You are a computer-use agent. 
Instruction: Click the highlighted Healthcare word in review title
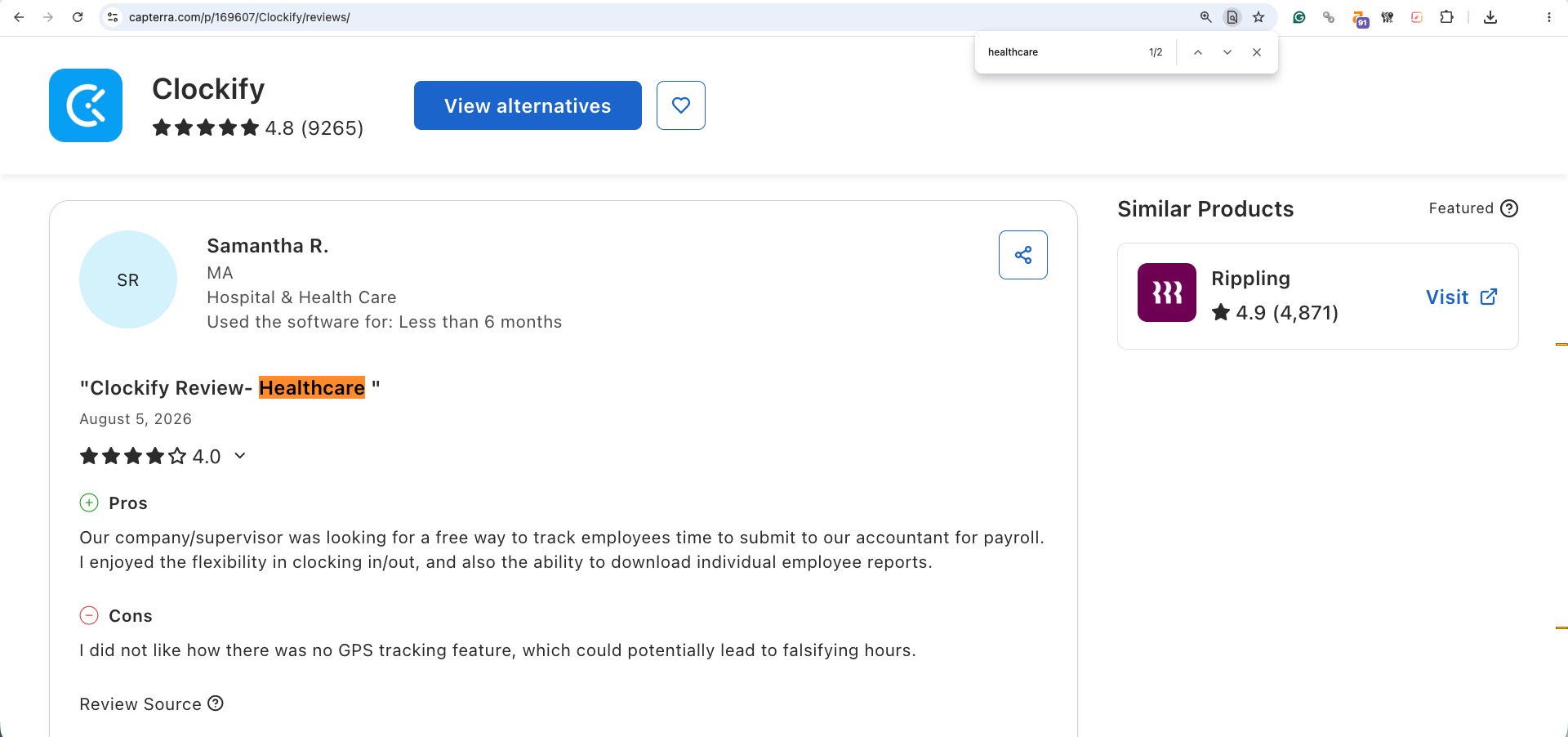(x=312, y=388)
